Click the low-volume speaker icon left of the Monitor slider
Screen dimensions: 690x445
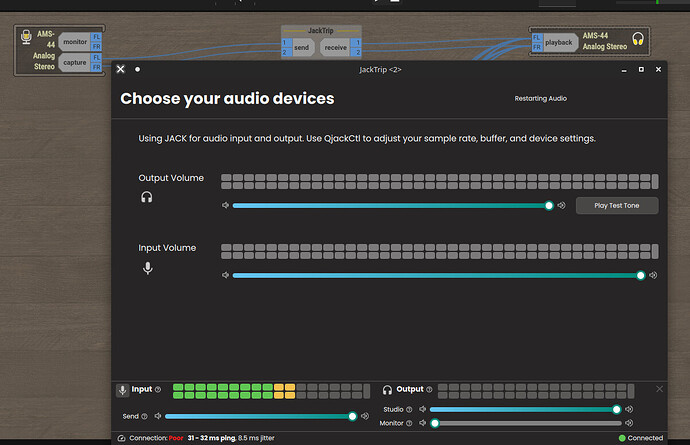point(422,423)
